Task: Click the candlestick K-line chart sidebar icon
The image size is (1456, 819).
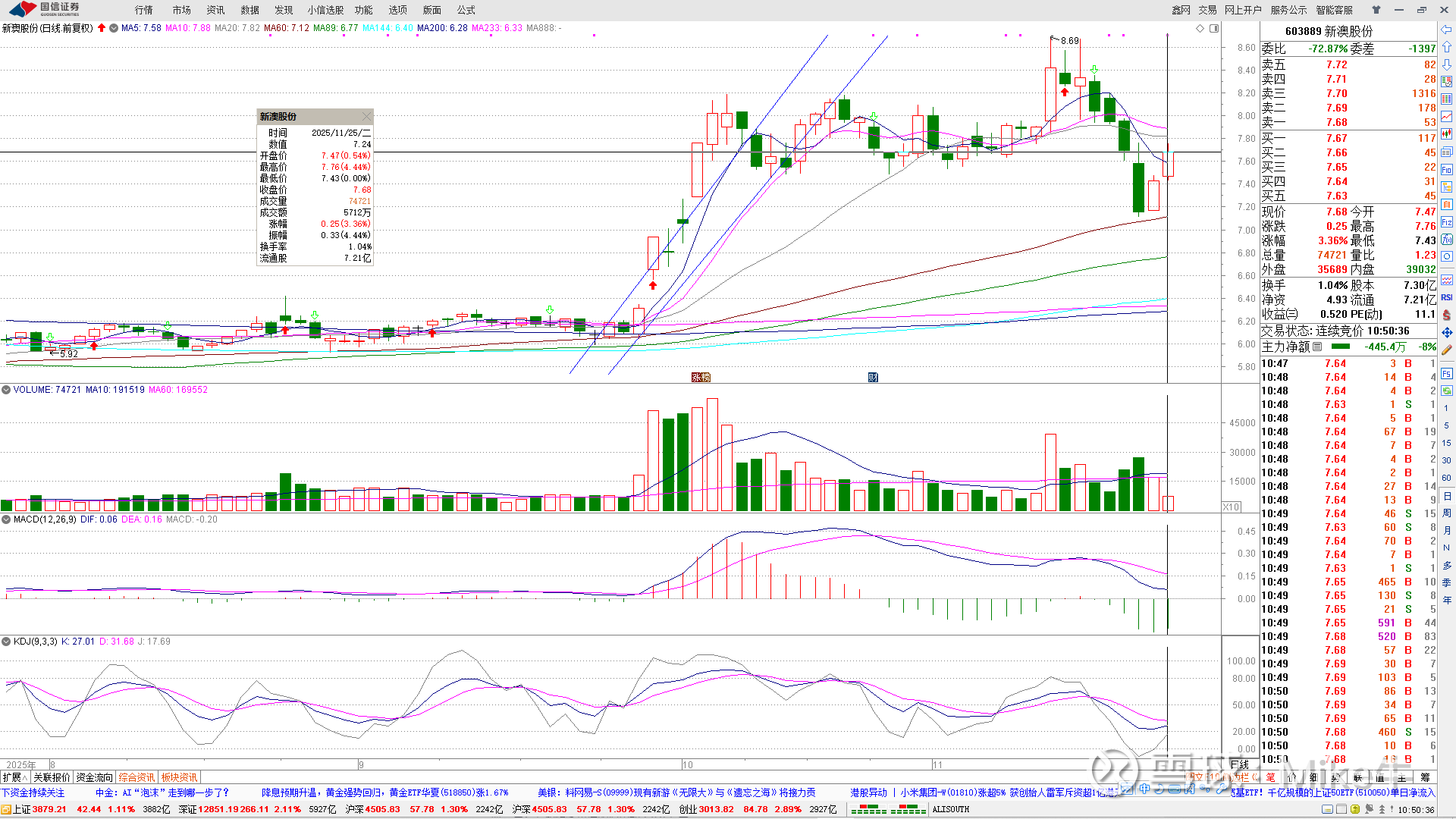Action: 1447,133
